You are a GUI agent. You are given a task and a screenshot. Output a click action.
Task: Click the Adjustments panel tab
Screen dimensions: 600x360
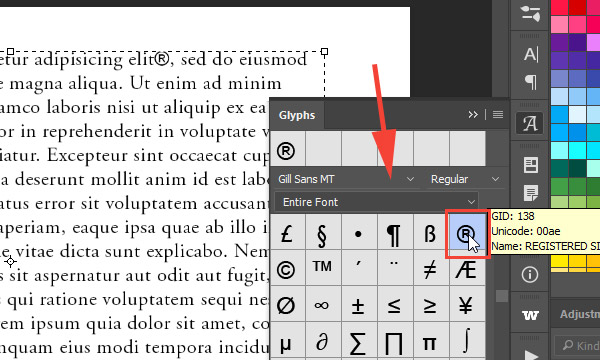point(580,314)
